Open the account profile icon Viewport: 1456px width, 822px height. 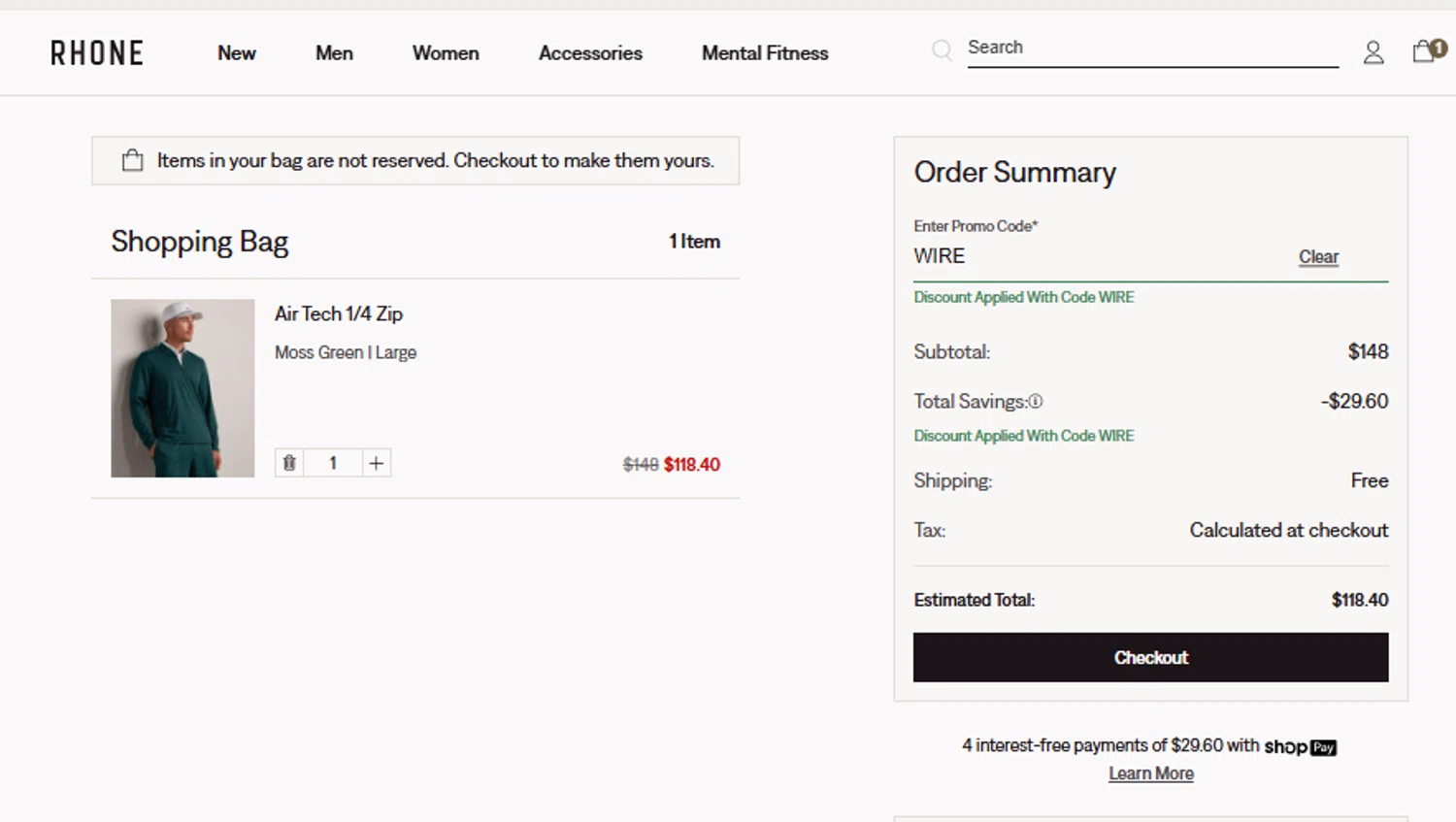click(x=1373, y=52)
